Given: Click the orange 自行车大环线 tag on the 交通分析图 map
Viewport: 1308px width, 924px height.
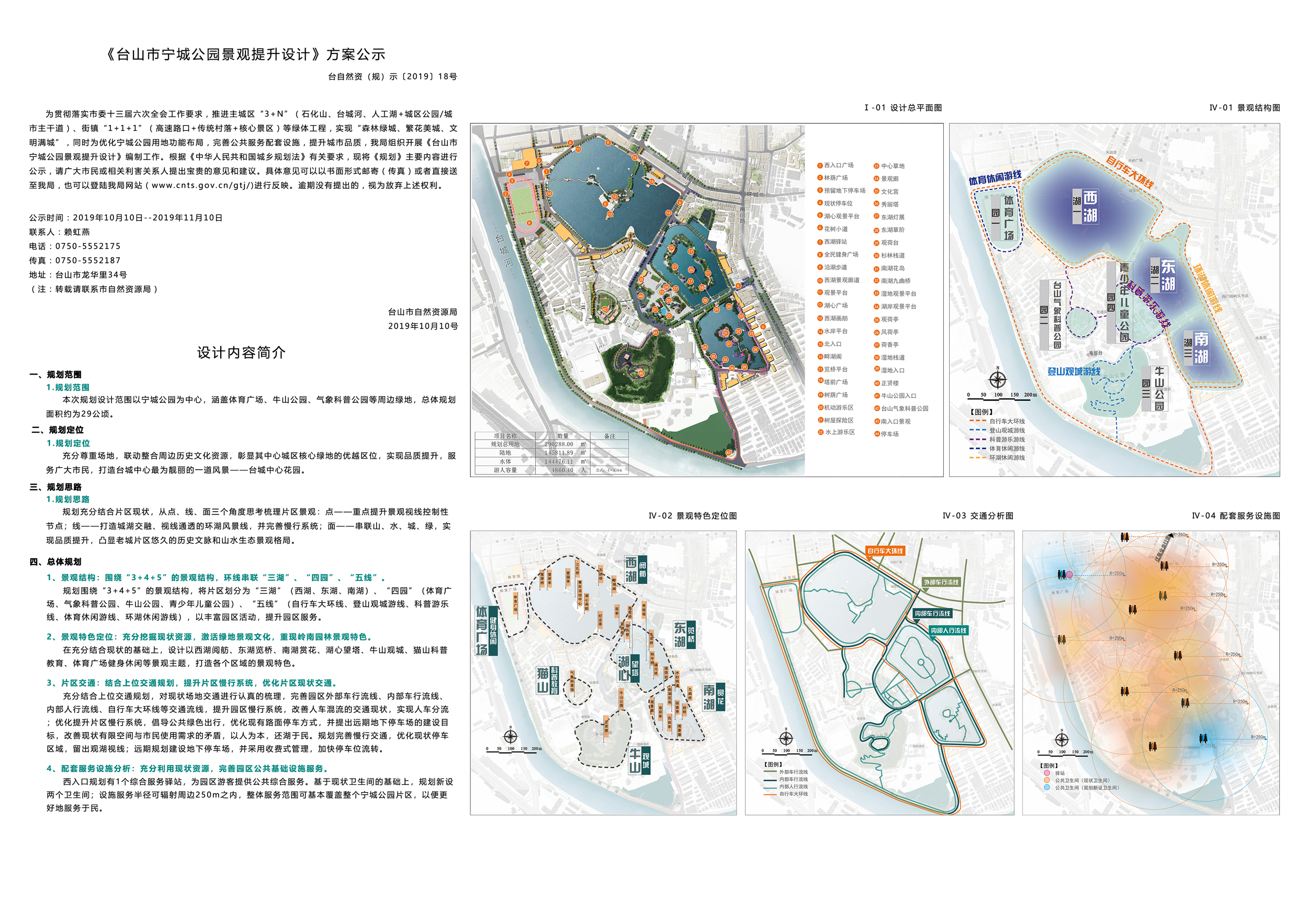Looking at the screenshot, I should (x=885, y=551).
